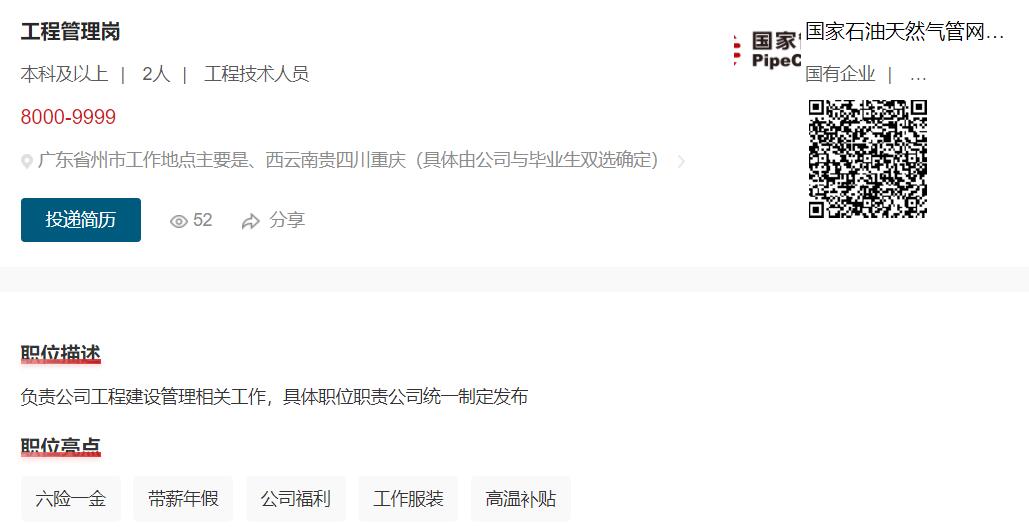Image resolution: width=1029 pixels, height=532 pixels.
Task: Click the 投递简历 submit resume button
Action: [81, 220]
